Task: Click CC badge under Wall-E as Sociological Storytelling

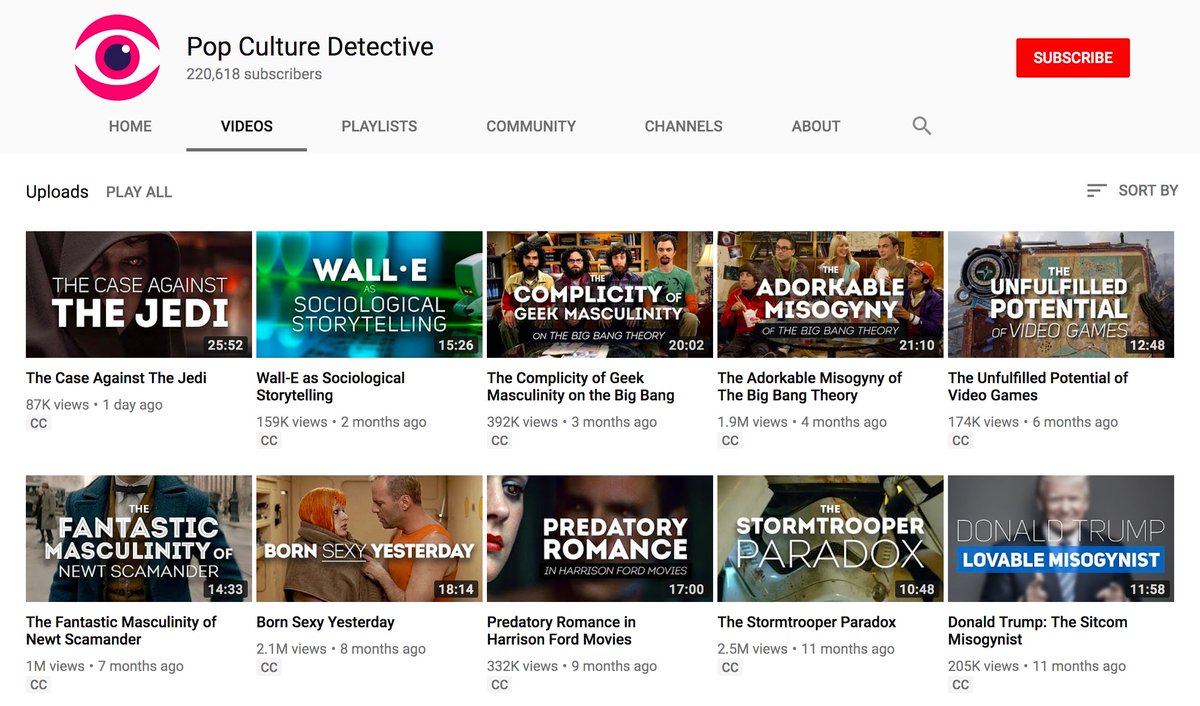Action: 269,440
